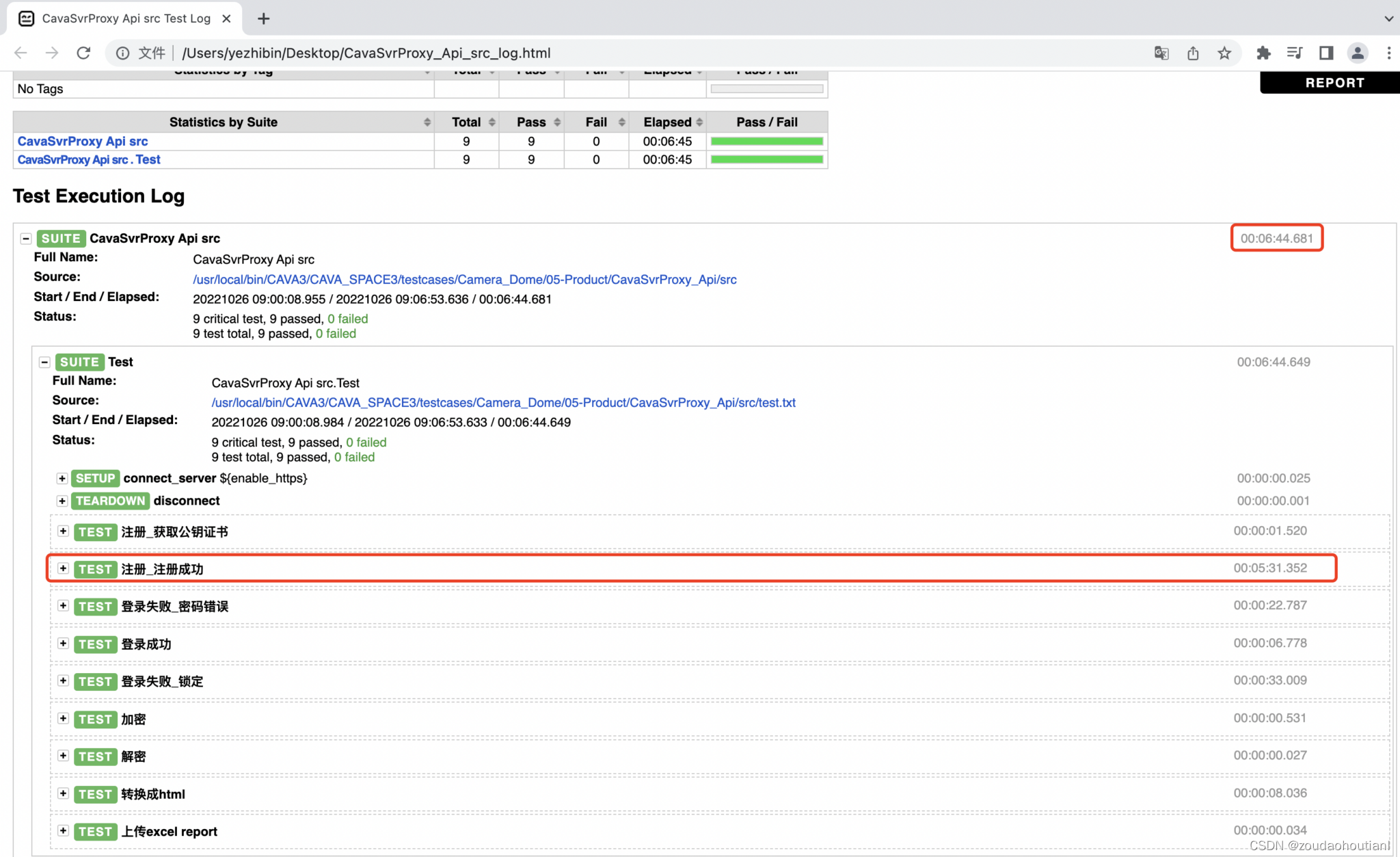Screen dimensions: 1400x857
Task: Click the share page icon
Action: click(1193, 53)
